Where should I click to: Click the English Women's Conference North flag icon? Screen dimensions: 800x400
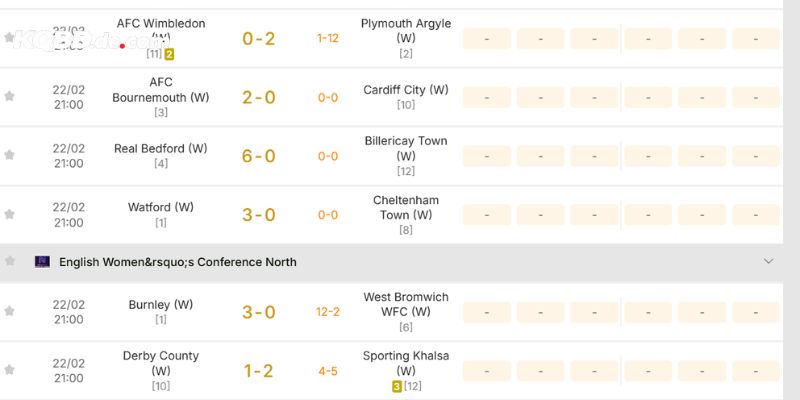(42, 261)
